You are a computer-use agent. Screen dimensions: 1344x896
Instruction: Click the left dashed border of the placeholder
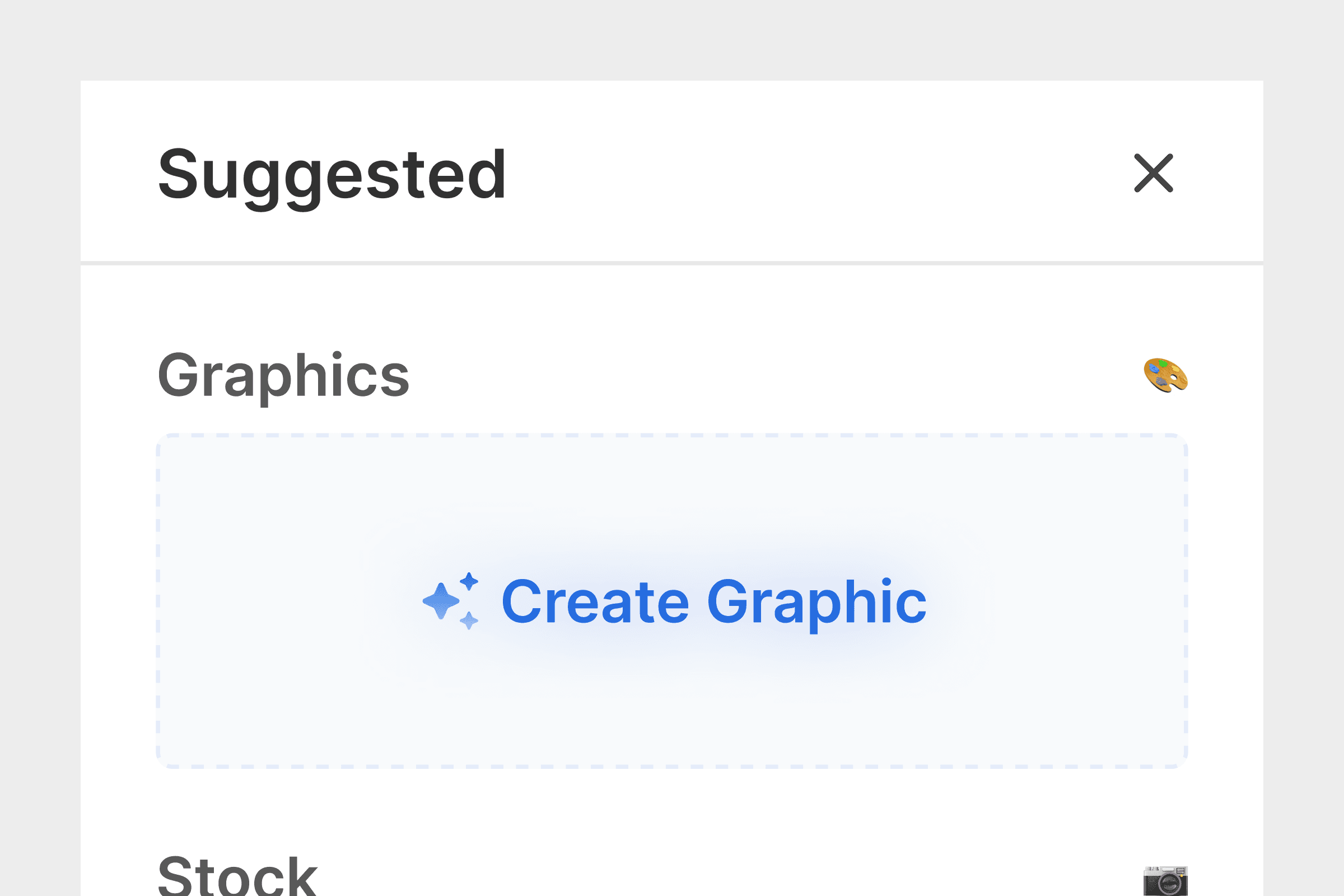click(158, 601)
